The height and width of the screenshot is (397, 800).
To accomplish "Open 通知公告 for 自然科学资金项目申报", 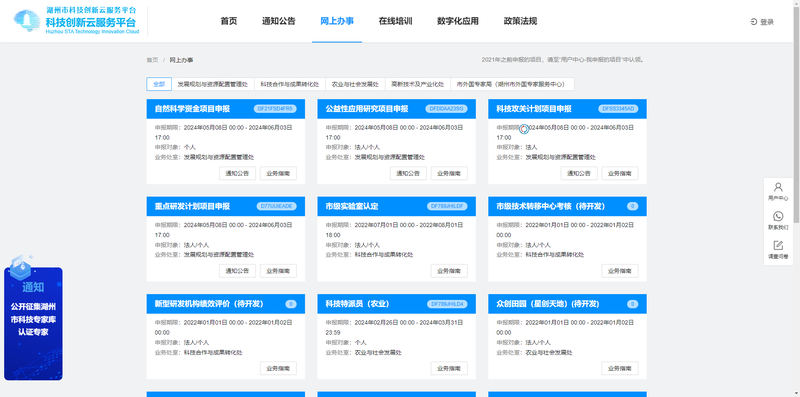I will [237, 173].
